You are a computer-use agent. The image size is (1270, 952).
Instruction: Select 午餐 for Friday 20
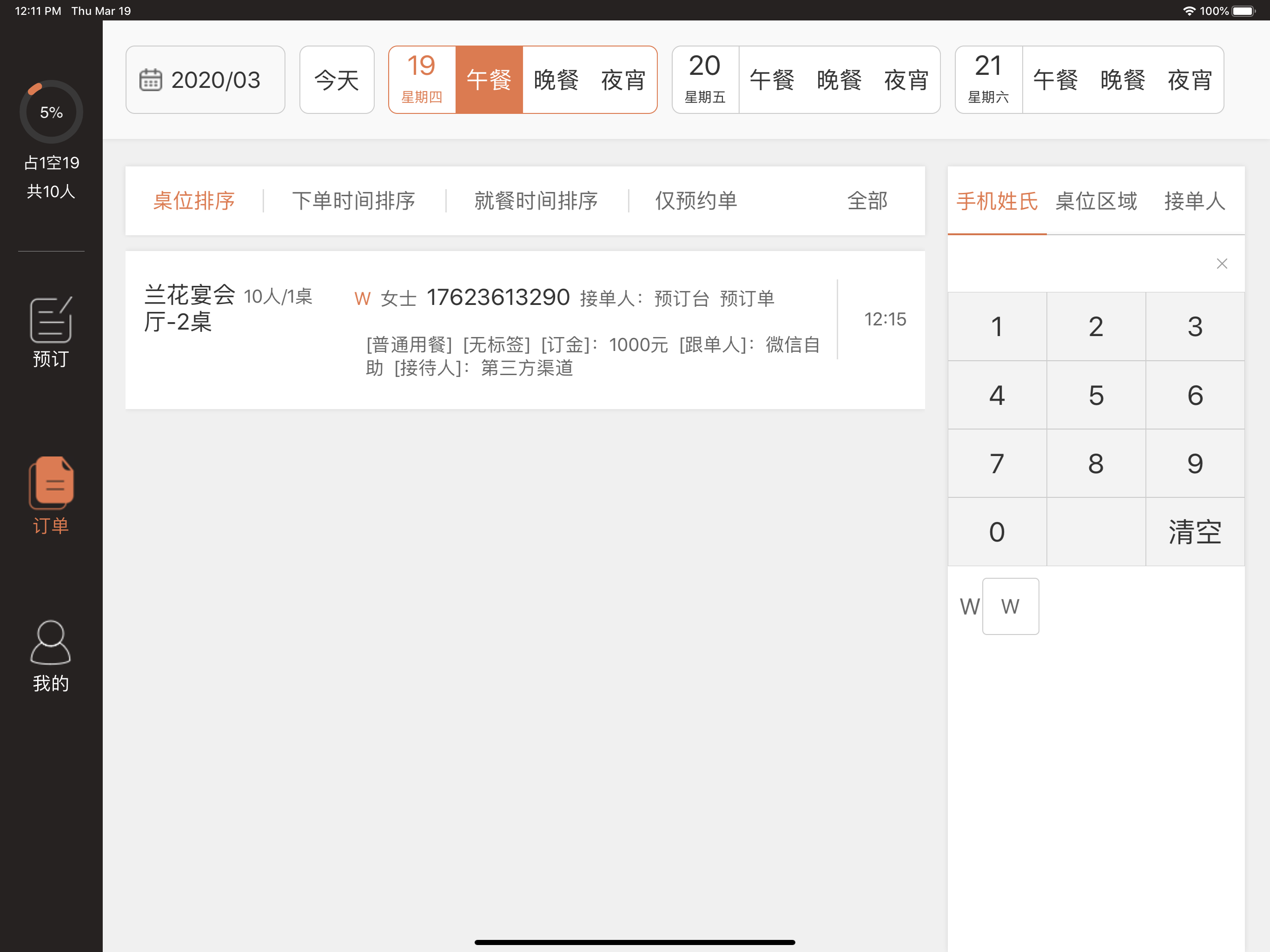coord(772,80)
